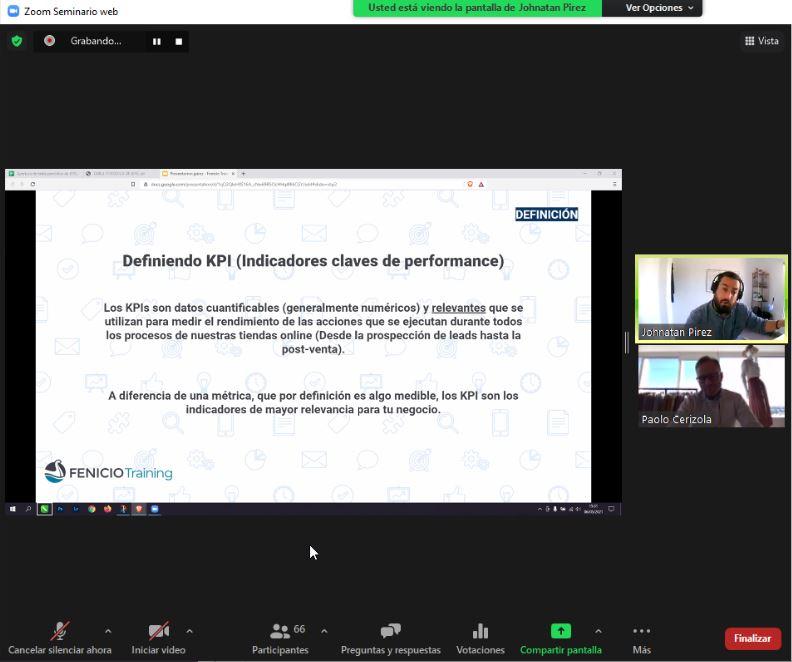Image resolution: width=792 pixels, height=662 pixels.
Task: Expand share options arrow beside Compartir pantalla
Action: coord(598,631)
